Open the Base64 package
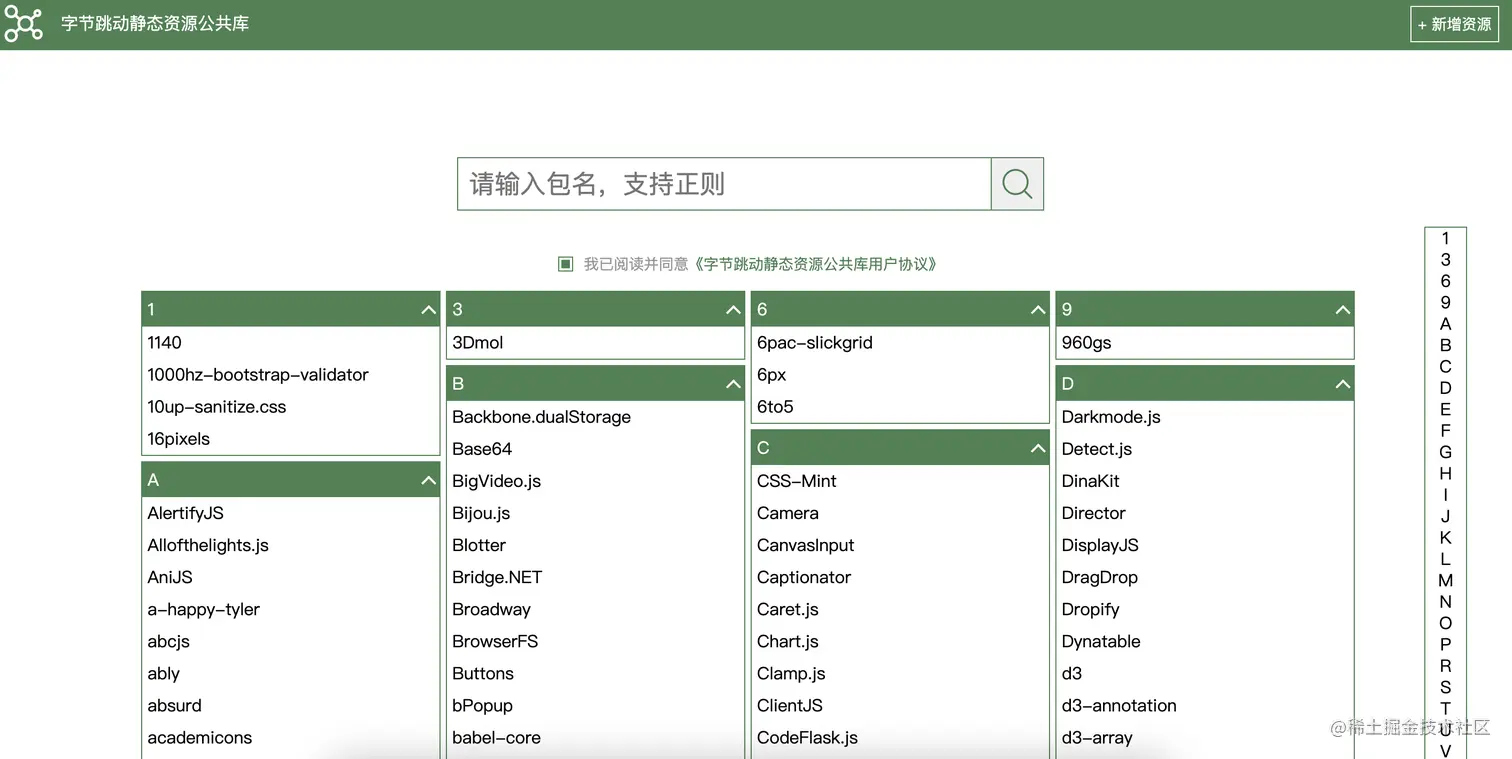 coord(482,449)
